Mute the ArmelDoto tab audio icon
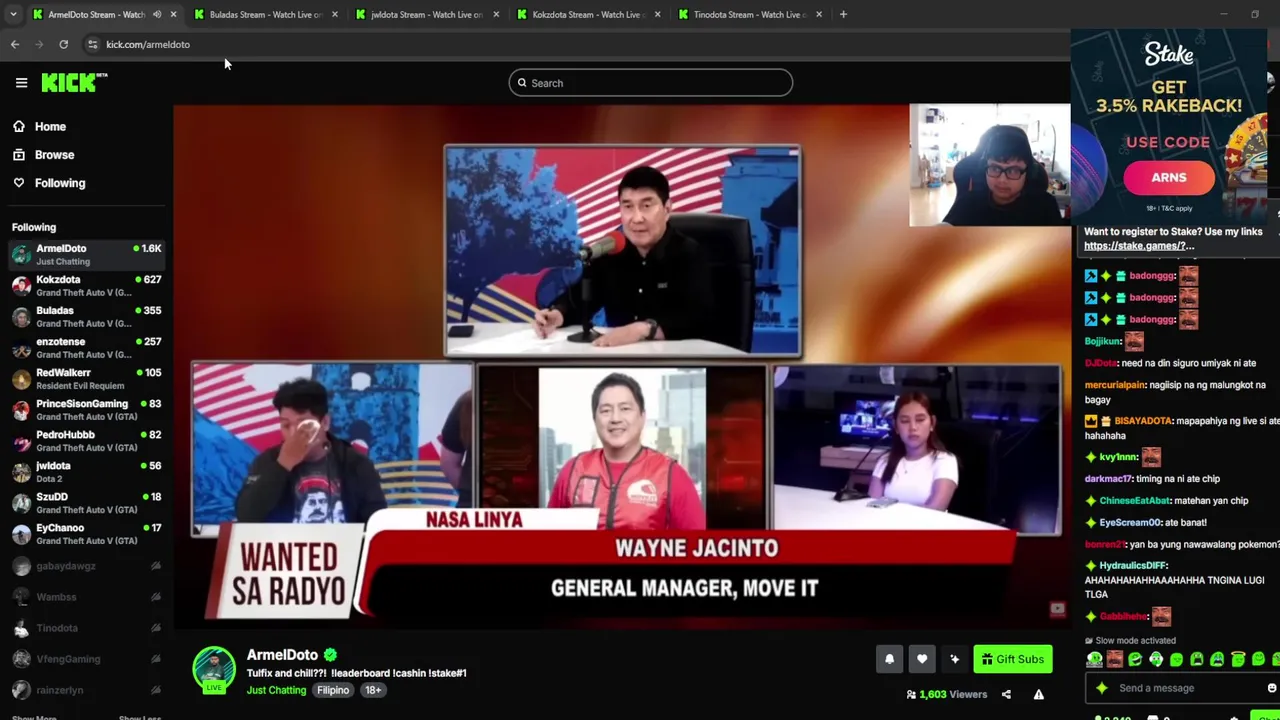This screenshot has width=1280, height=720. pos(157,15)
